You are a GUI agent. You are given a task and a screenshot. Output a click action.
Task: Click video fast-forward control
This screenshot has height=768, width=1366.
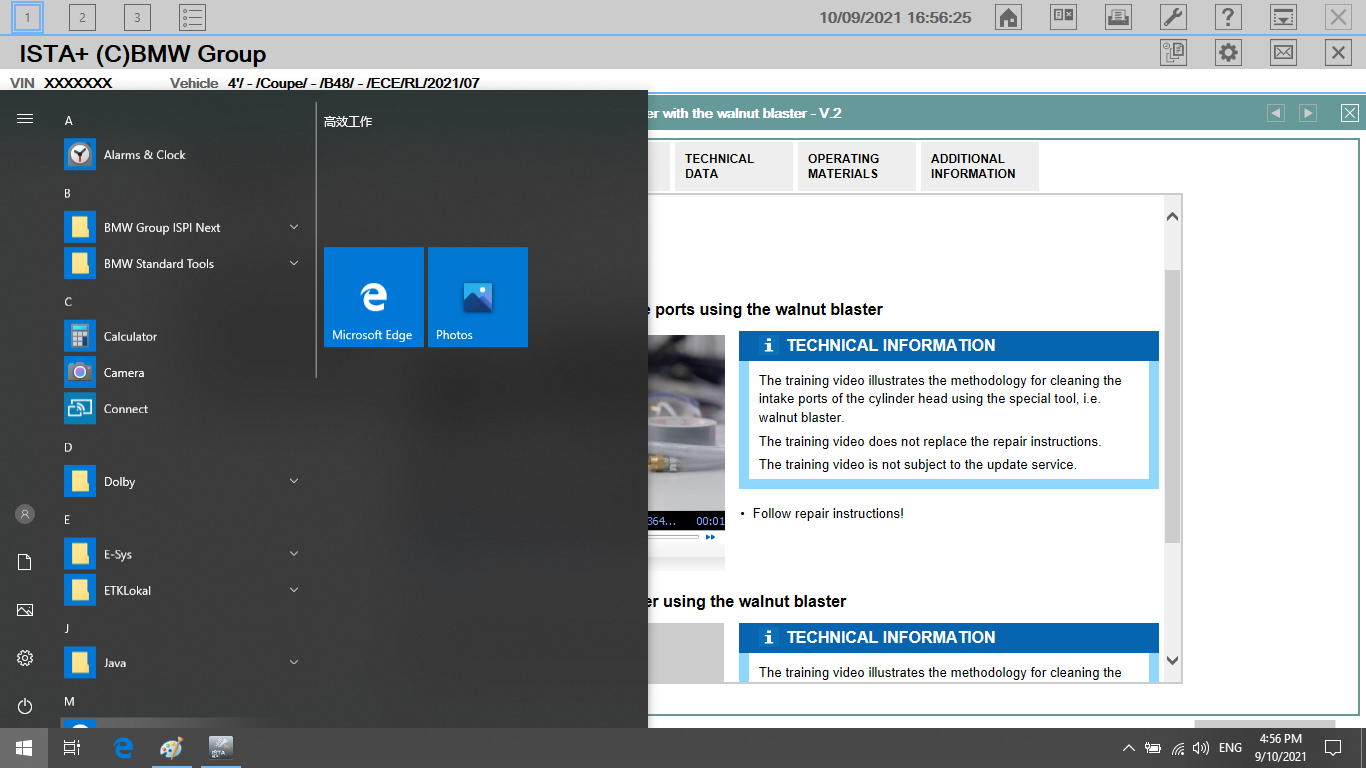pyautogui.click(x=710, y=537)
